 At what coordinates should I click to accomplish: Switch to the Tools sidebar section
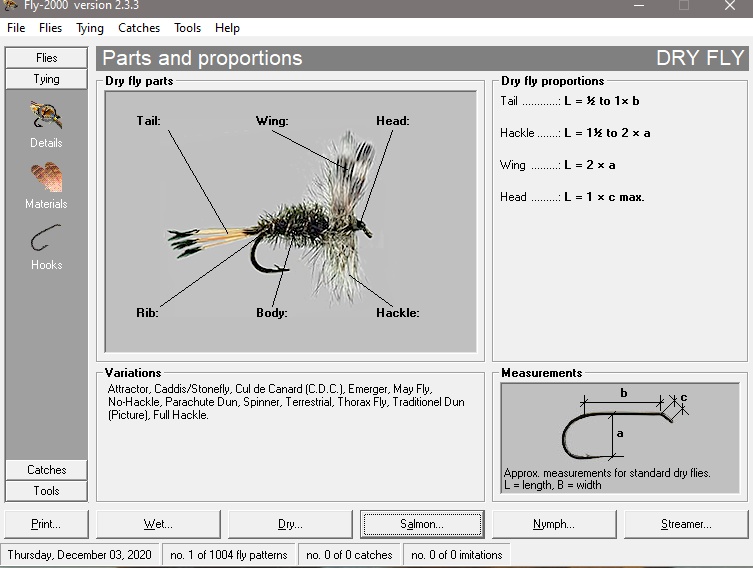(47, 491)
